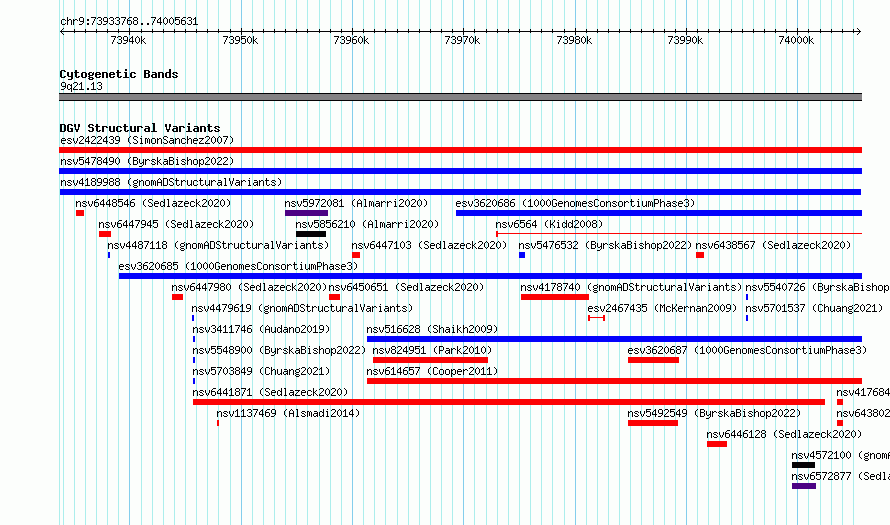The width and height of the screenshot is (890, 525).
Task: Click the red nsv6438567 Sedlazeck2020 block
Action: 700,255
